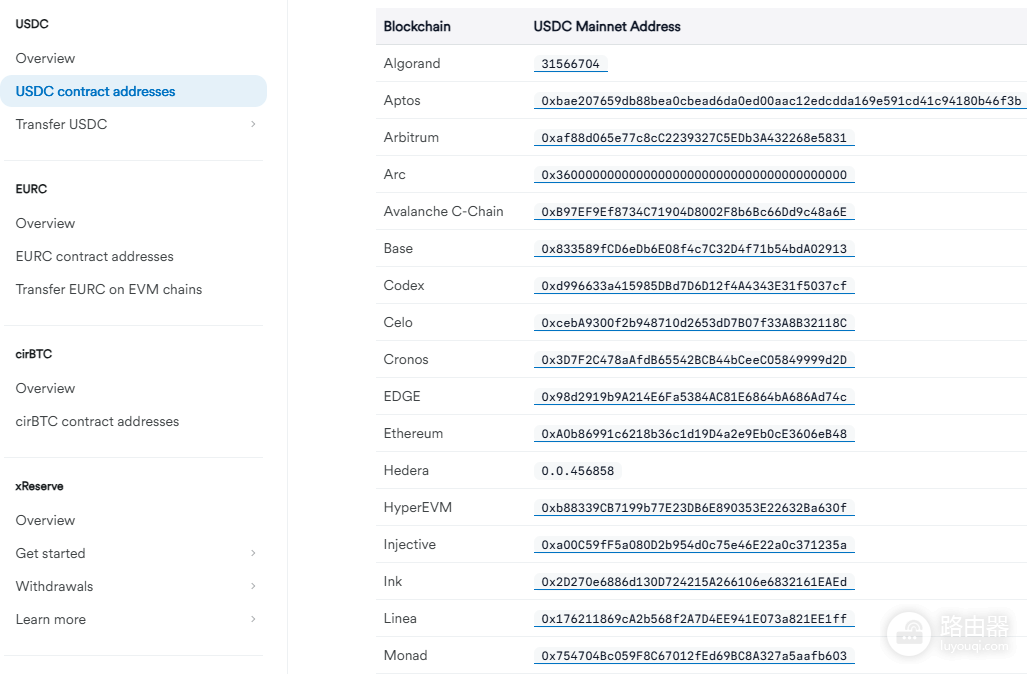Open the Arbitrum USDC address link
Image resolution: width=1027 pixels, height=674 pixels.
(x=694, y=138)
